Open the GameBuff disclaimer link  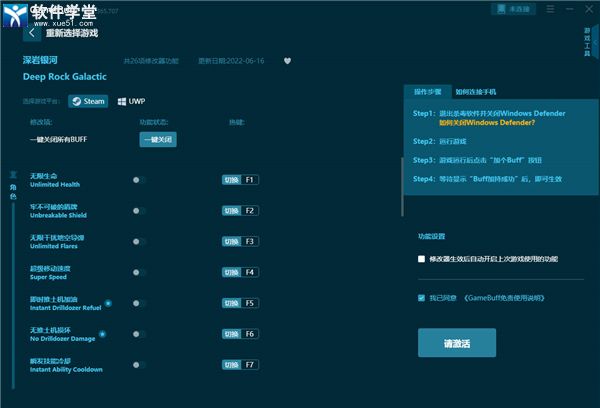pos(504,298)
